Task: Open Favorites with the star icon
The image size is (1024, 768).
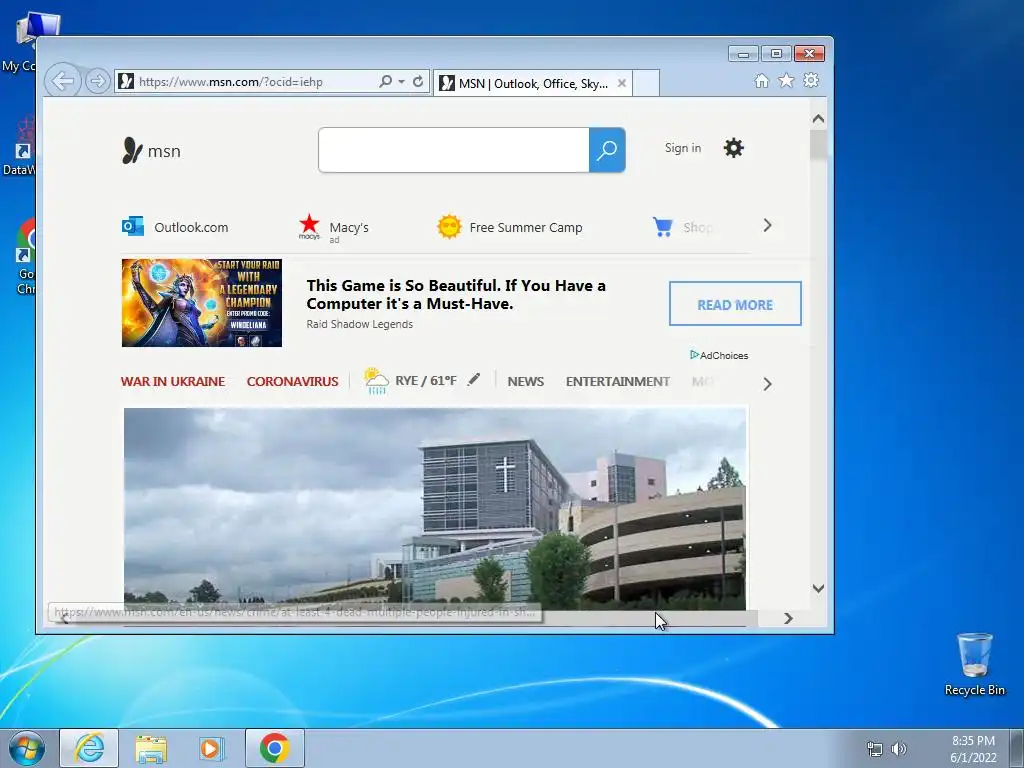Action: 786,80
